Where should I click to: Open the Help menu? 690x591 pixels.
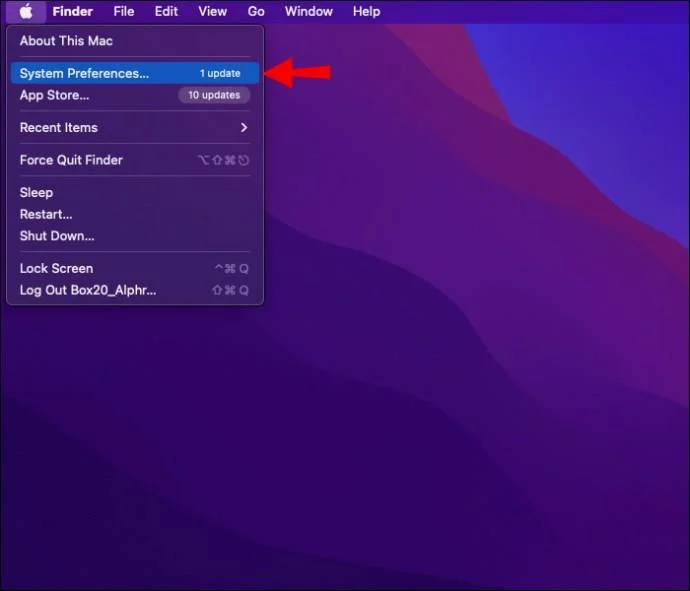pyautogui.click(x=366, y=11)
